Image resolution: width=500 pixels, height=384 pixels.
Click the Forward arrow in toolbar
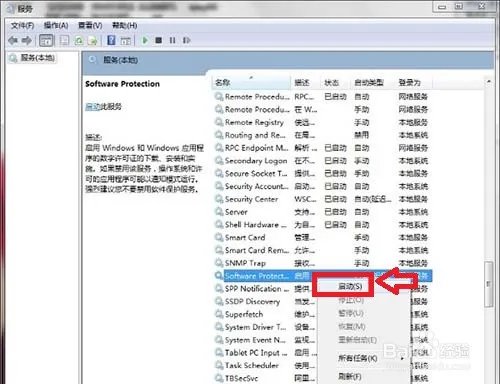click(x=27, y=41)
